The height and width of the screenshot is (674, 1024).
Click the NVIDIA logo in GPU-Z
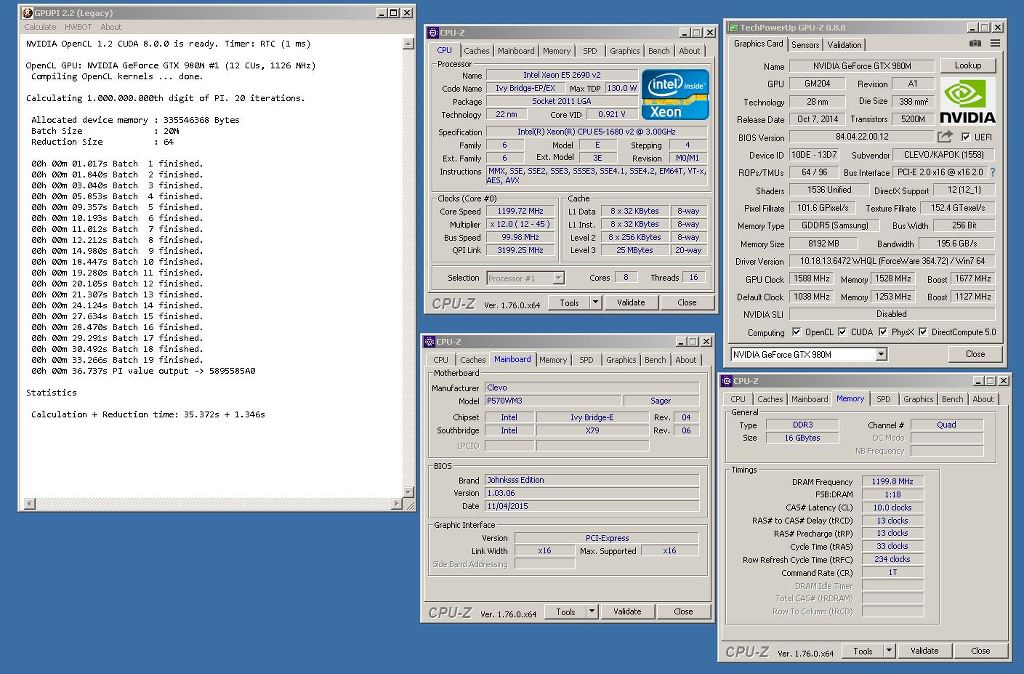[x=967, y=100]
